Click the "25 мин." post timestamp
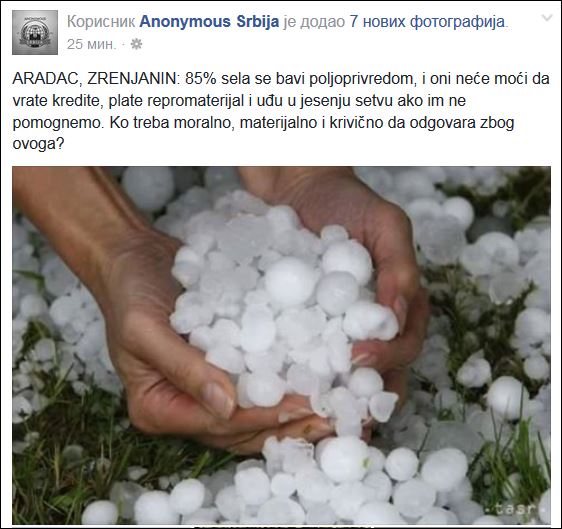The height and width of the screenshot is (529, 562). (x=91, y=44)
